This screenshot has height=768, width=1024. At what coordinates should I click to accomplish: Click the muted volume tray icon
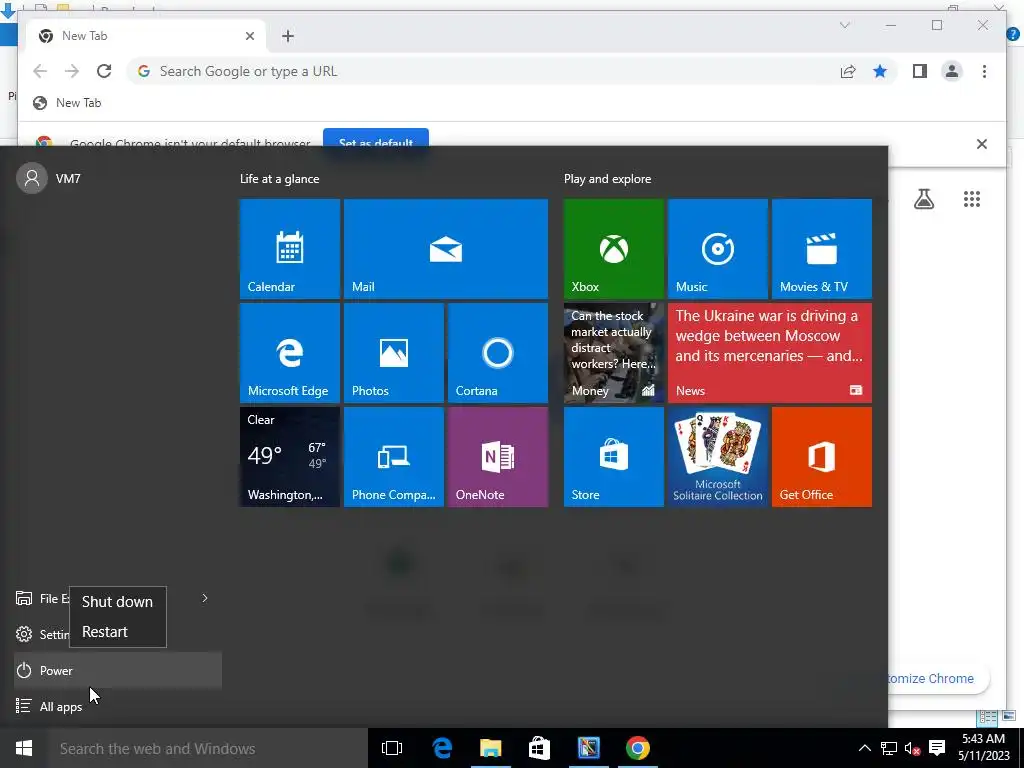(912, 748)
